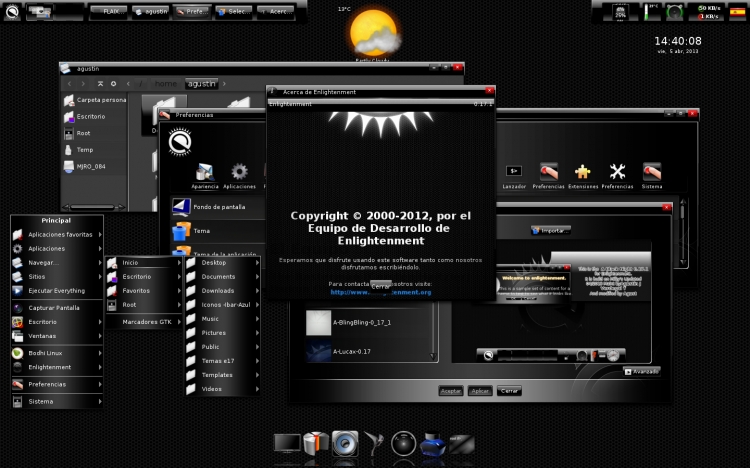The height and width of the screenshot is (468, 750).
Task: Click the network speed KB/s gadget
Action: tap(708, 12)
